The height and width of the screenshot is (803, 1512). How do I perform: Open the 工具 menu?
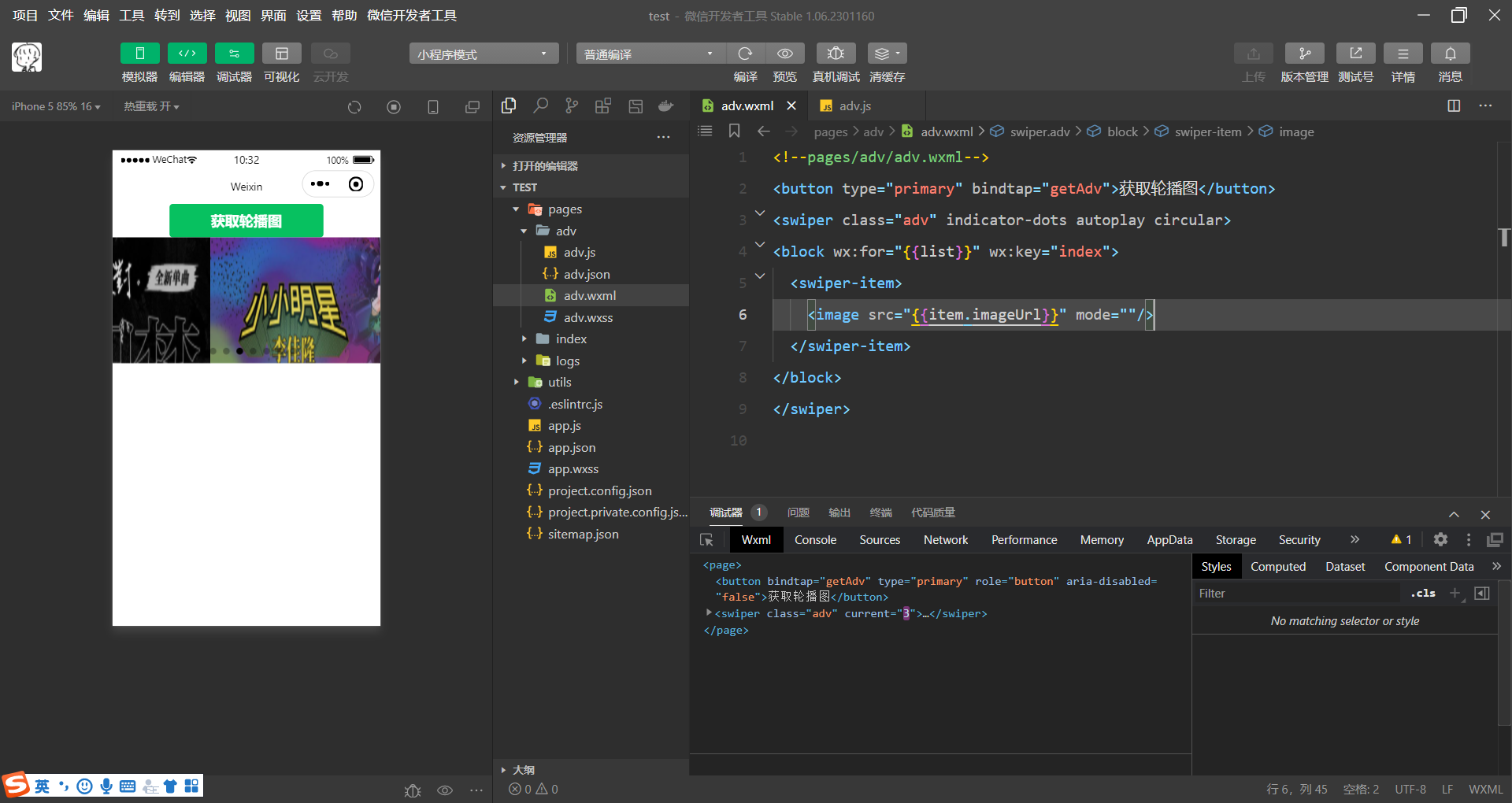click(x=132, y=16)
